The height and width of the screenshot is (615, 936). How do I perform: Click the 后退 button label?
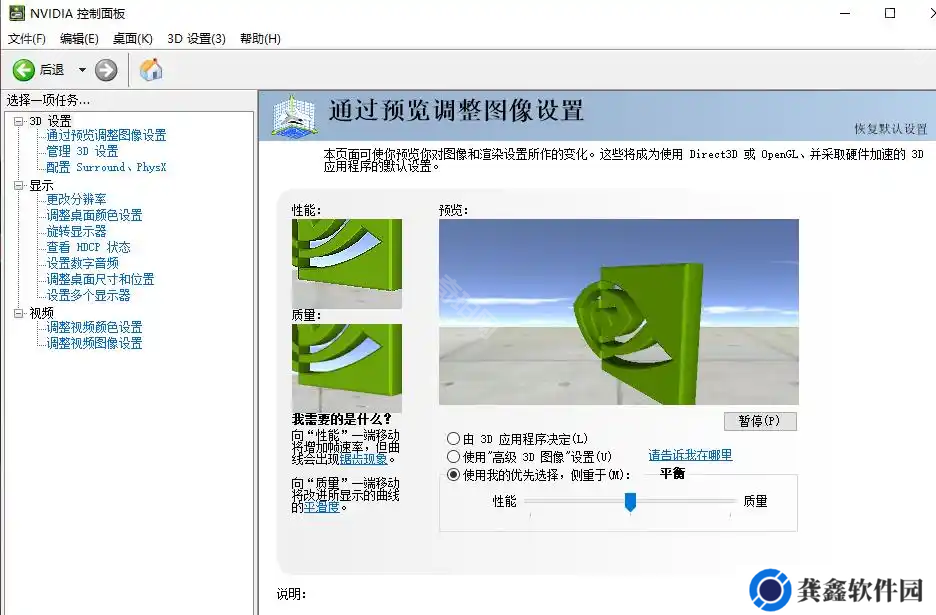(52, 70)
